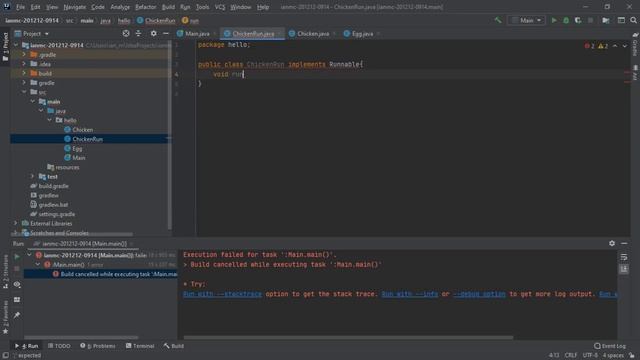Toggle tool window bars icon in status bar corner
The width and height of the screenshot is (640, 360).
5,355
